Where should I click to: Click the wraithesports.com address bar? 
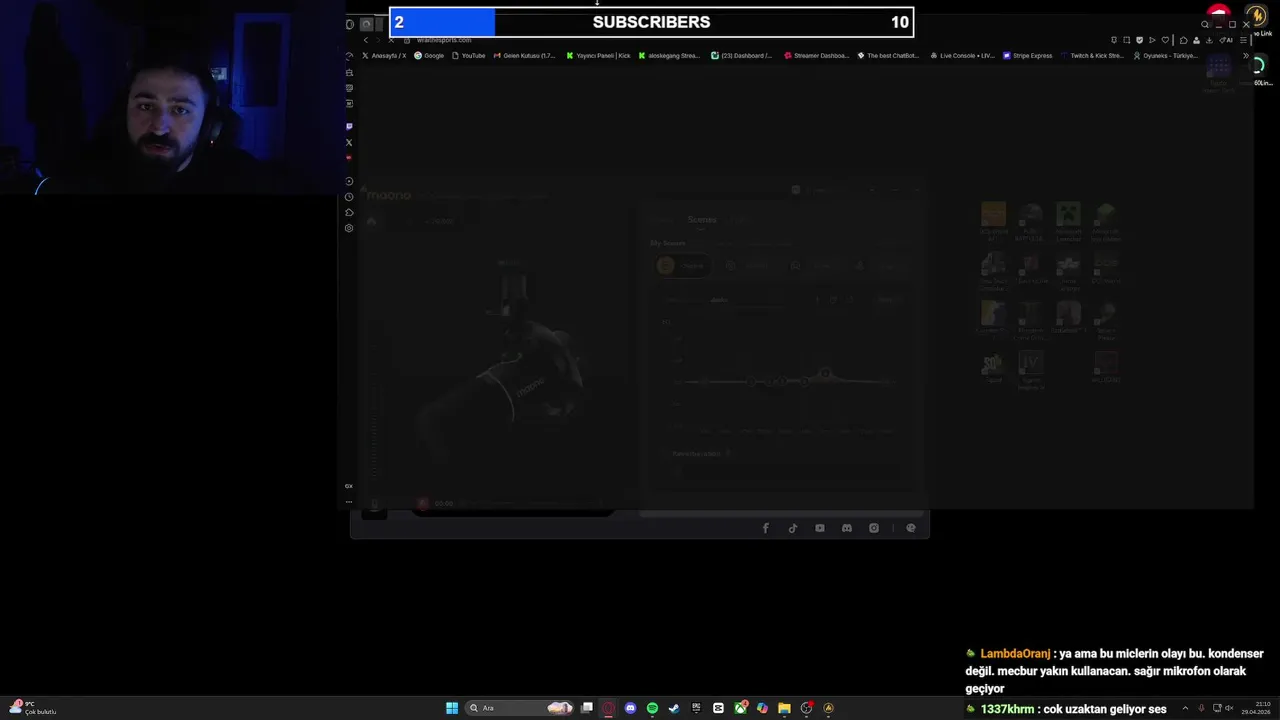pos(444,40)
